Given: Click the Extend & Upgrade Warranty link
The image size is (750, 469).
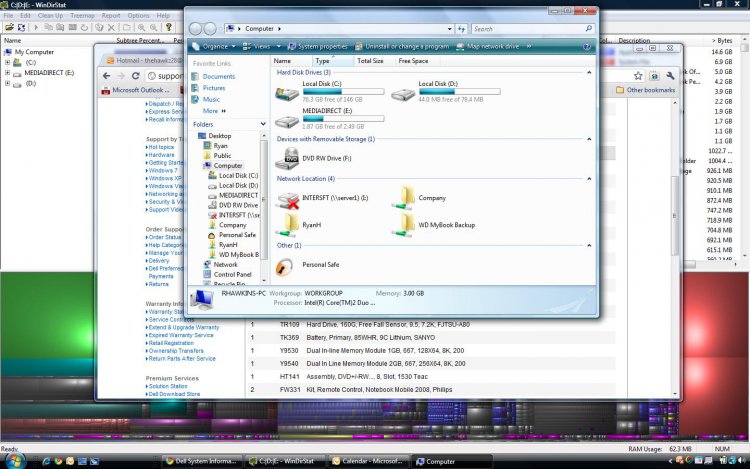Looking at the screenshot, I should (183, 327).
